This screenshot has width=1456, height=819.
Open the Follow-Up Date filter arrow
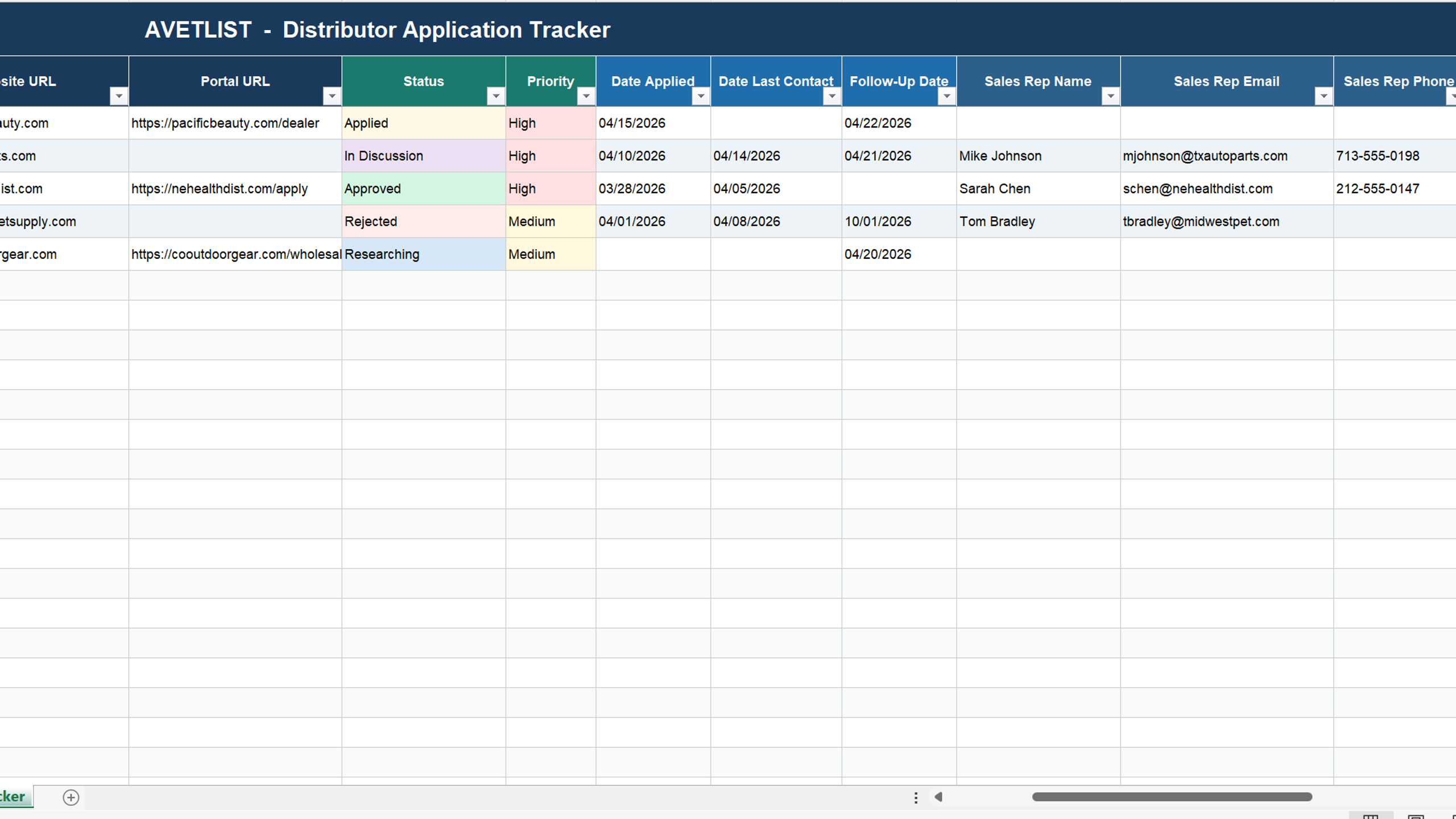(946, 96)
